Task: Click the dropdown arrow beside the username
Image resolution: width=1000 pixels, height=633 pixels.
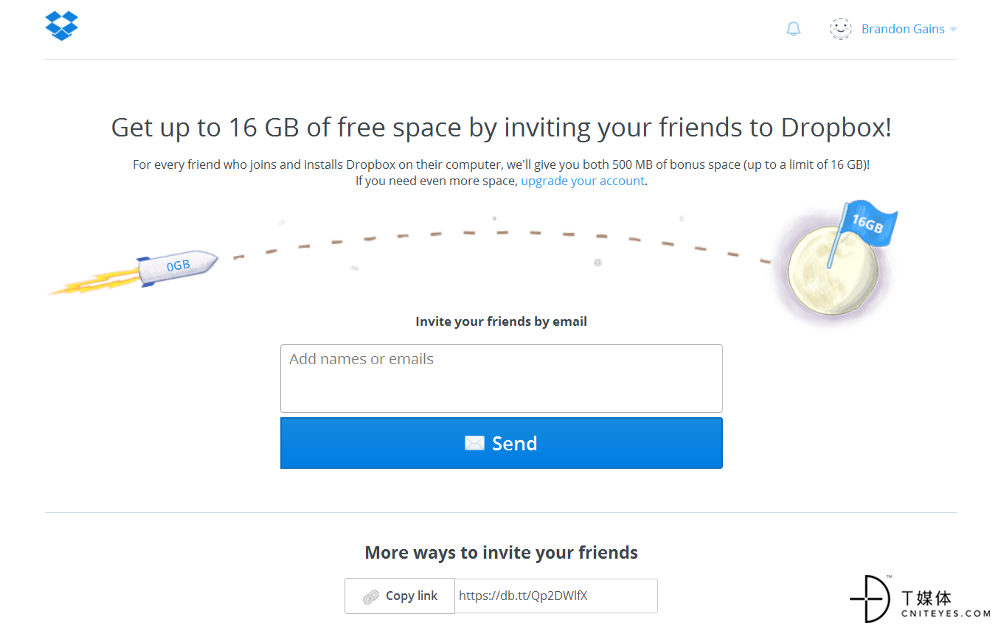Action: pos(953,29)
